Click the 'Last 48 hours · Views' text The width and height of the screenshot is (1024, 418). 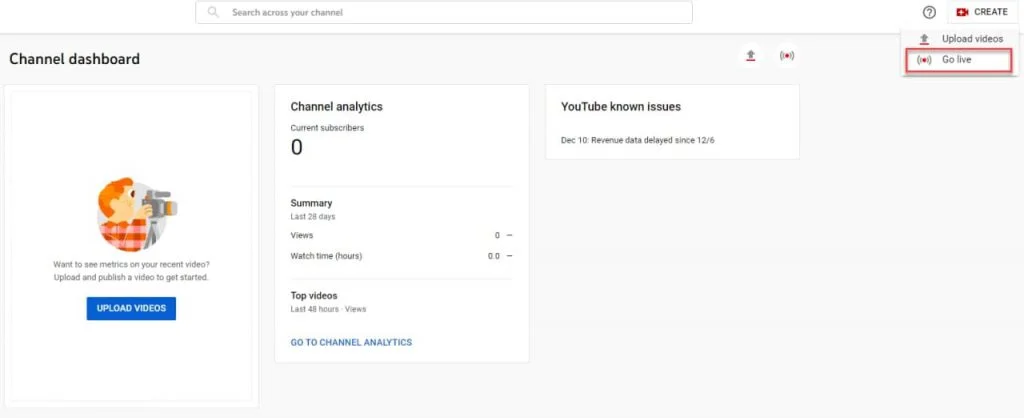click(x=328, y=309)
